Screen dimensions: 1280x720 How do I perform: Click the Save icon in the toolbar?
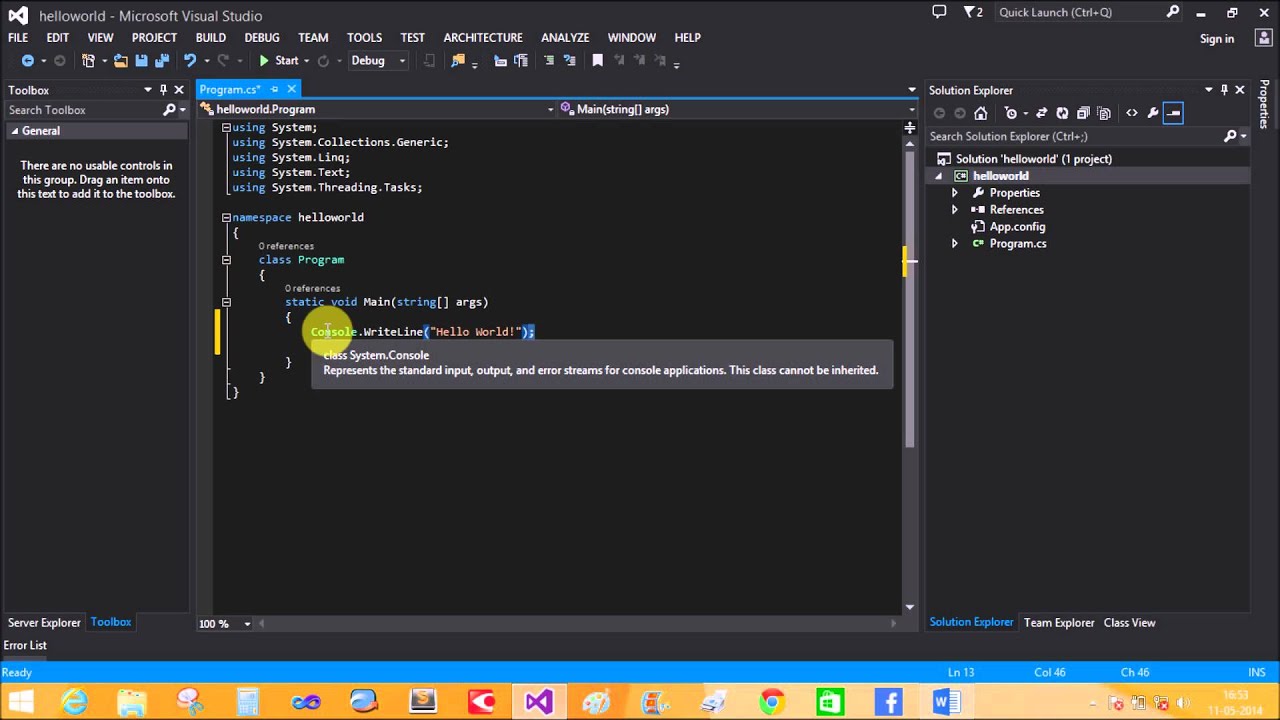pyautogui.click(x=141, y=61)
